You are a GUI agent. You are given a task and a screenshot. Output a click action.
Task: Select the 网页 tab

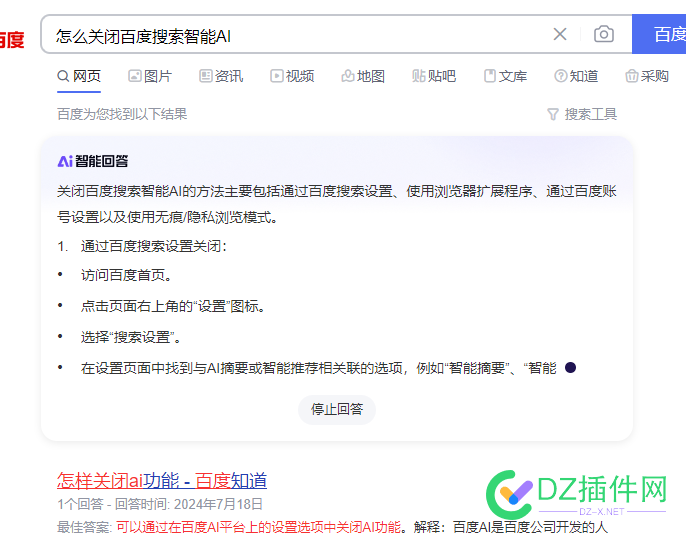(79, 76)
